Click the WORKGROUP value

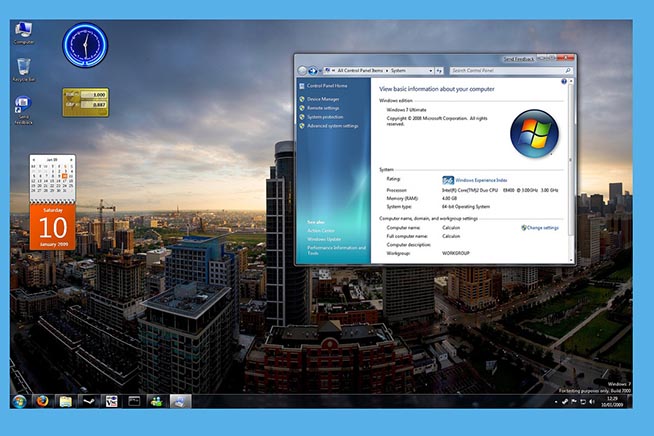(456, 253)
